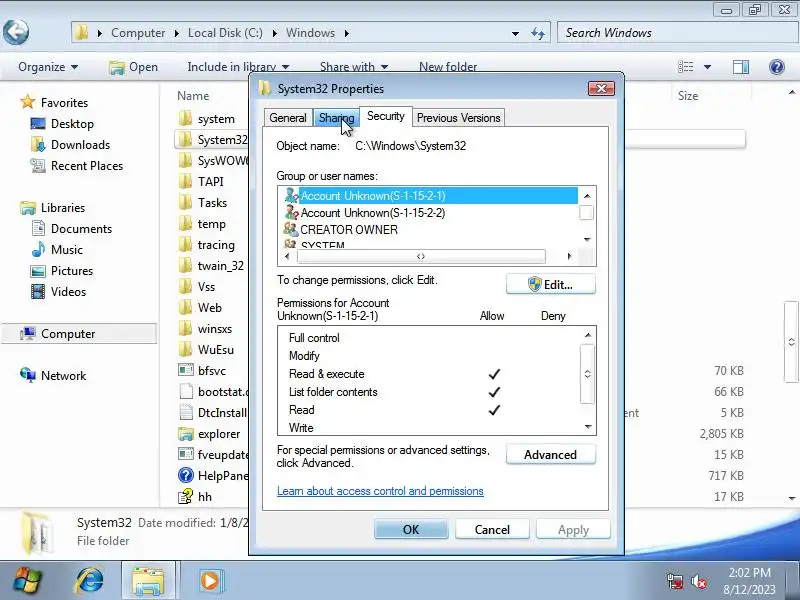Select the WuEsu folder icon
The image size is (800, 600).
186,349
